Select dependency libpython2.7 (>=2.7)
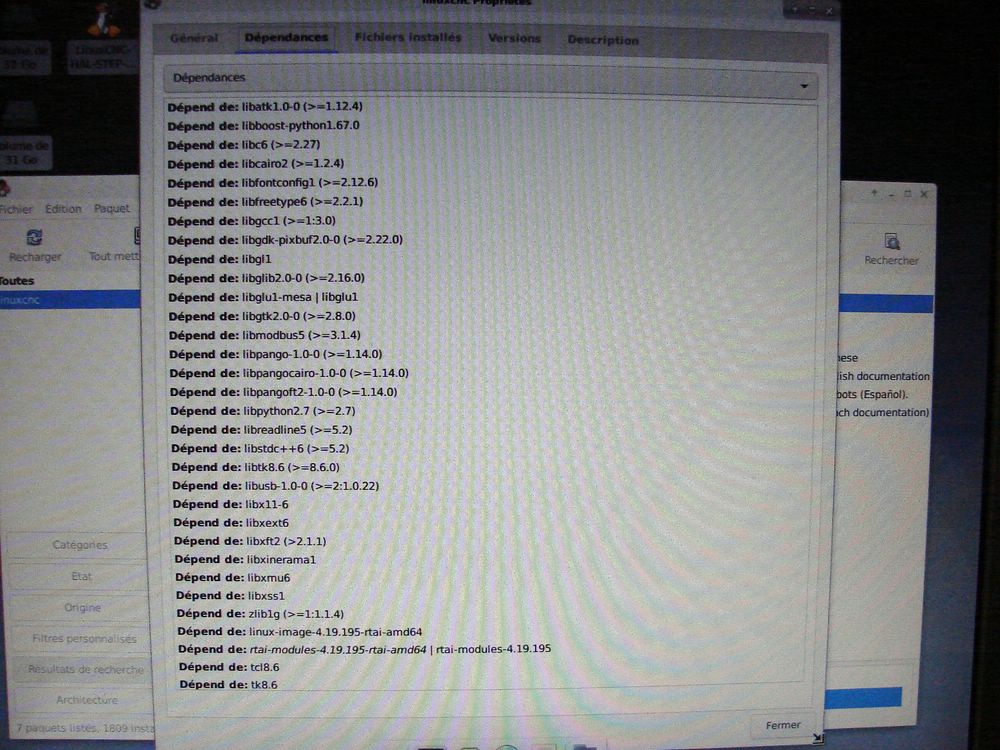 263,411
